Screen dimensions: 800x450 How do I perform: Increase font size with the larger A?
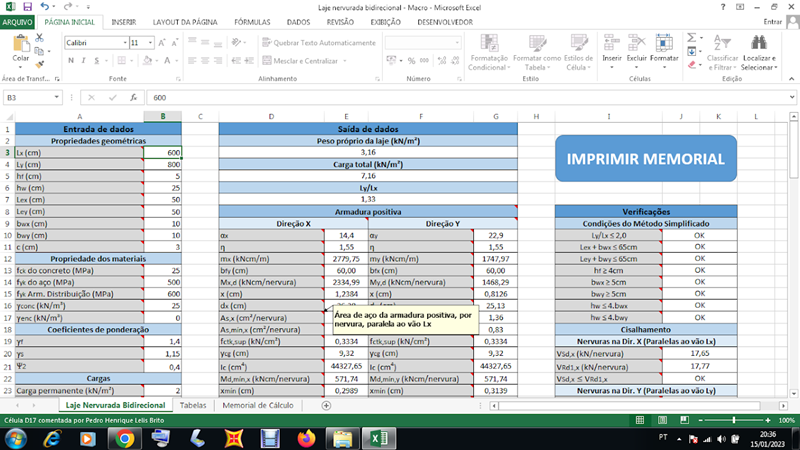[162, 43]
